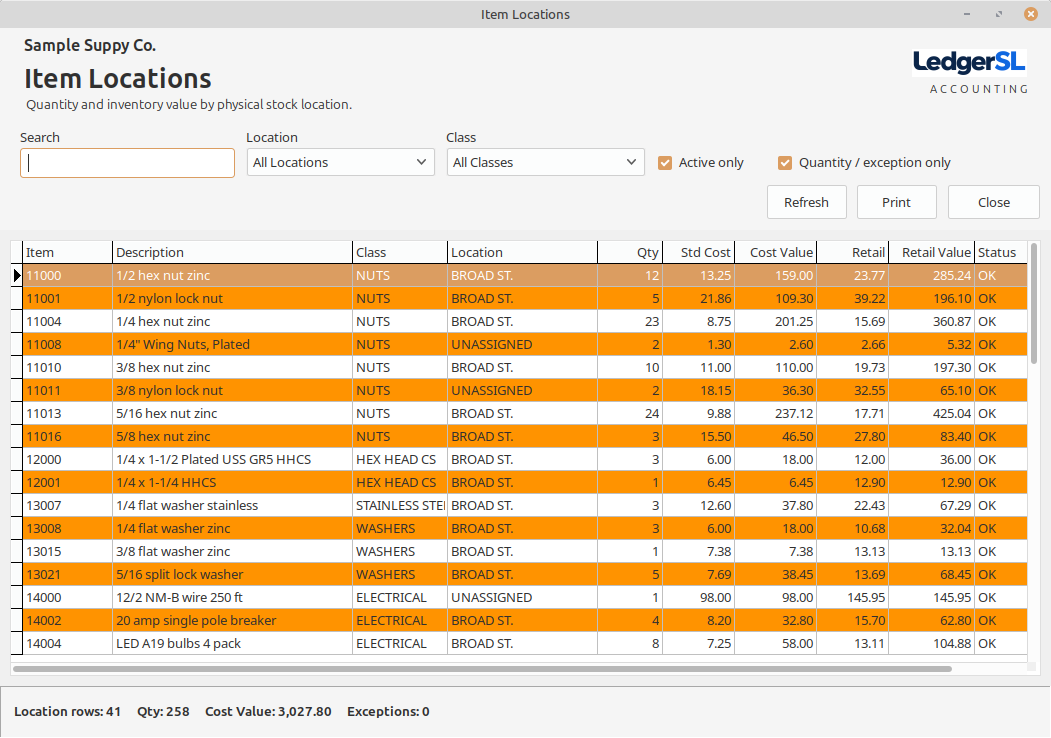1051x738 pixels.
Task: Sort by the Location column header
Action: click(x=523, y=253)
